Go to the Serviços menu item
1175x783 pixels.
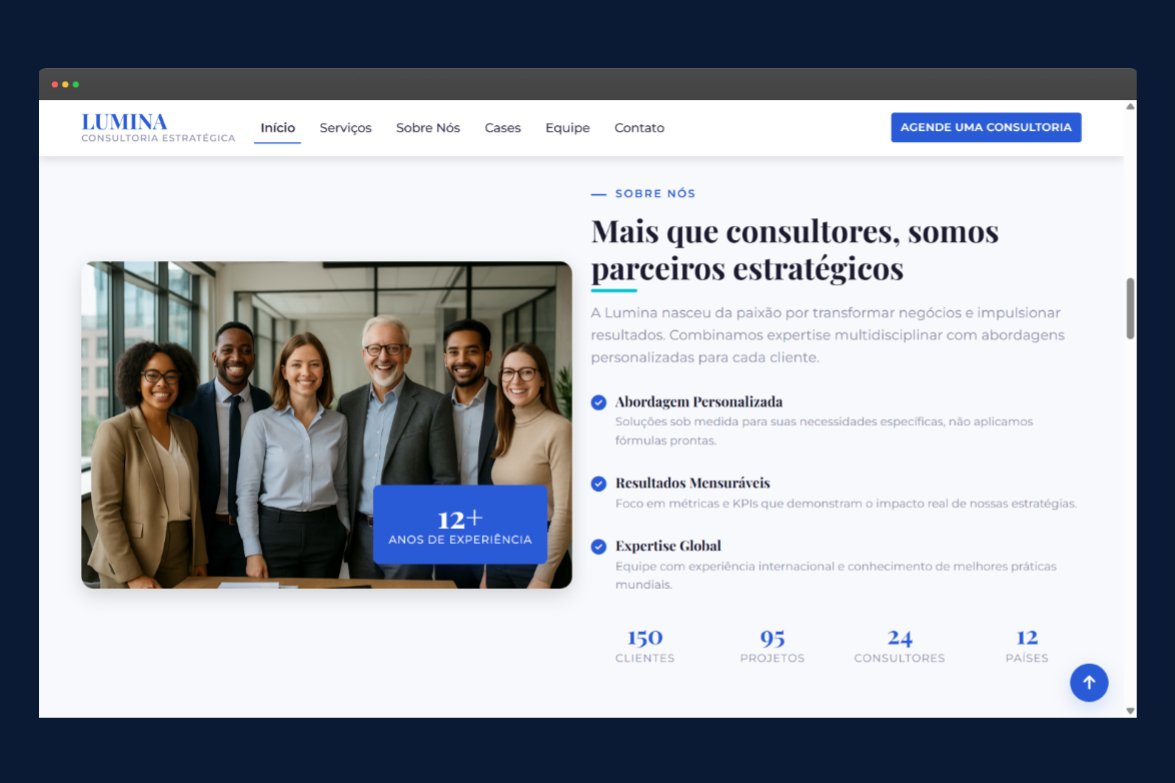pyautogui.click(x=345, y=128)
